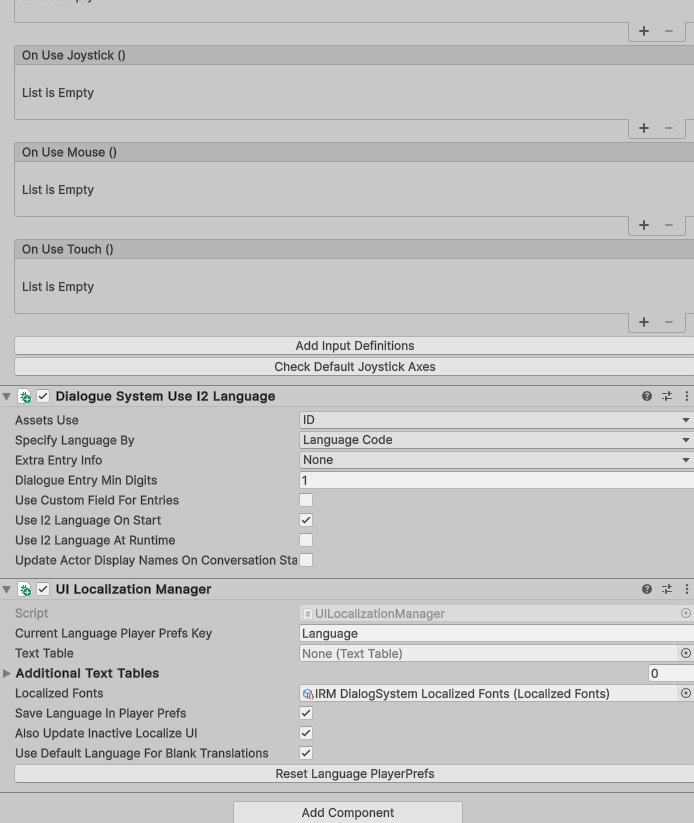Image resolution: width=694 pixels, height=823 pixels.
Task: Select the IRM DialogSystem Localized Fonts field
Action: click(x=489, y=693)
